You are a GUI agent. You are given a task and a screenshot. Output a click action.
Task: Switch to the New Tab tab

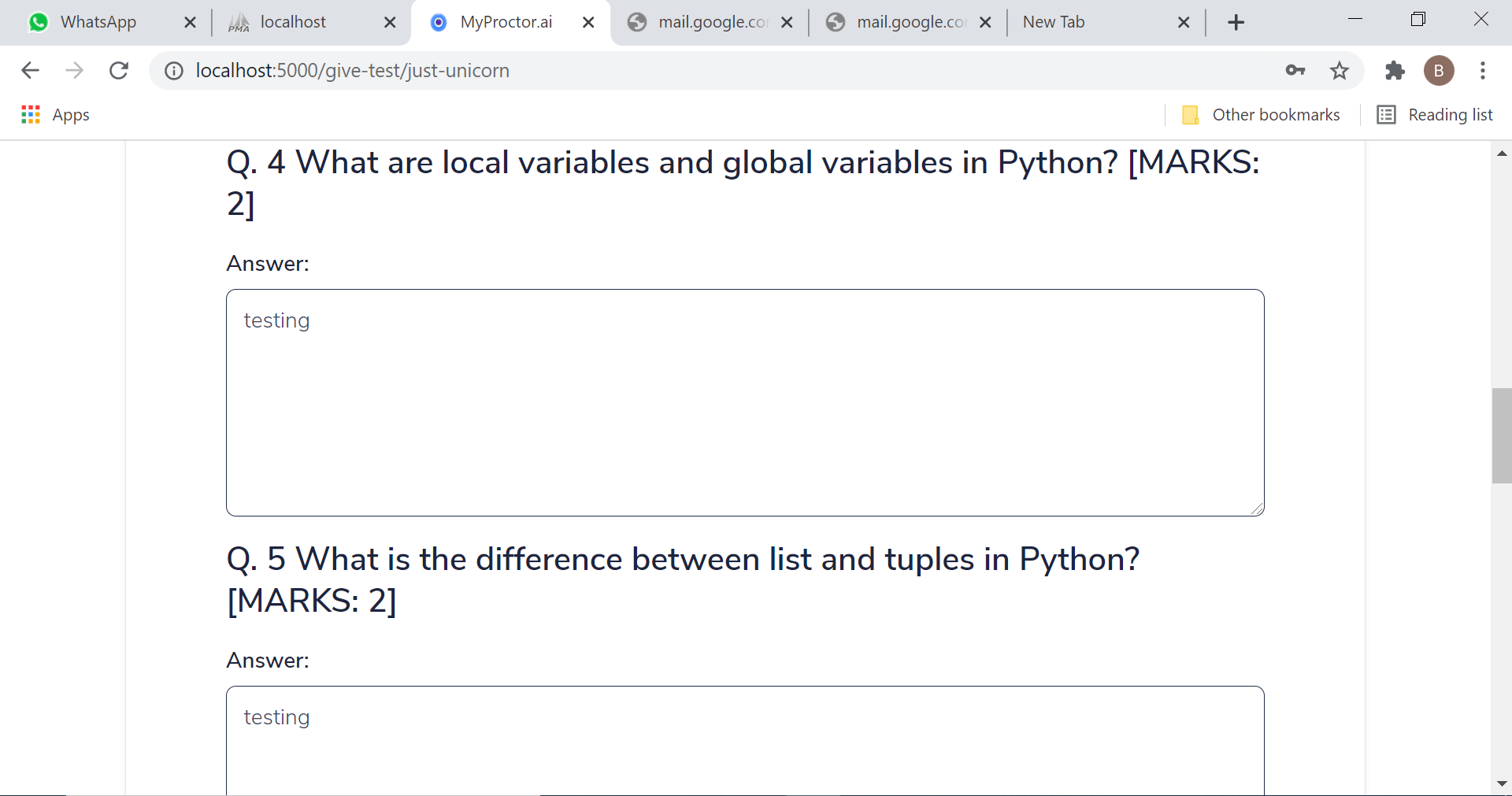pyautogui.click(x=1054, y=23)
